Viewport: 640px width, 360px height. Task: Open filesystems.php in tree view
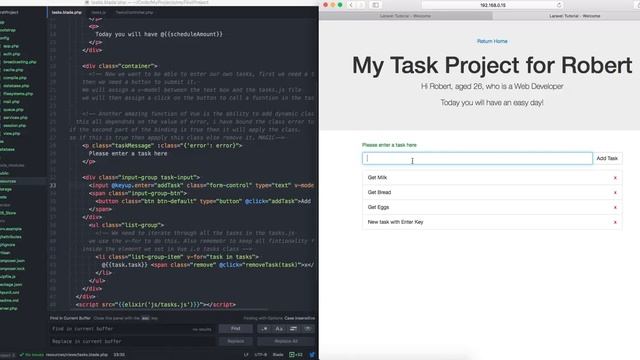click(x=18, y=94)
